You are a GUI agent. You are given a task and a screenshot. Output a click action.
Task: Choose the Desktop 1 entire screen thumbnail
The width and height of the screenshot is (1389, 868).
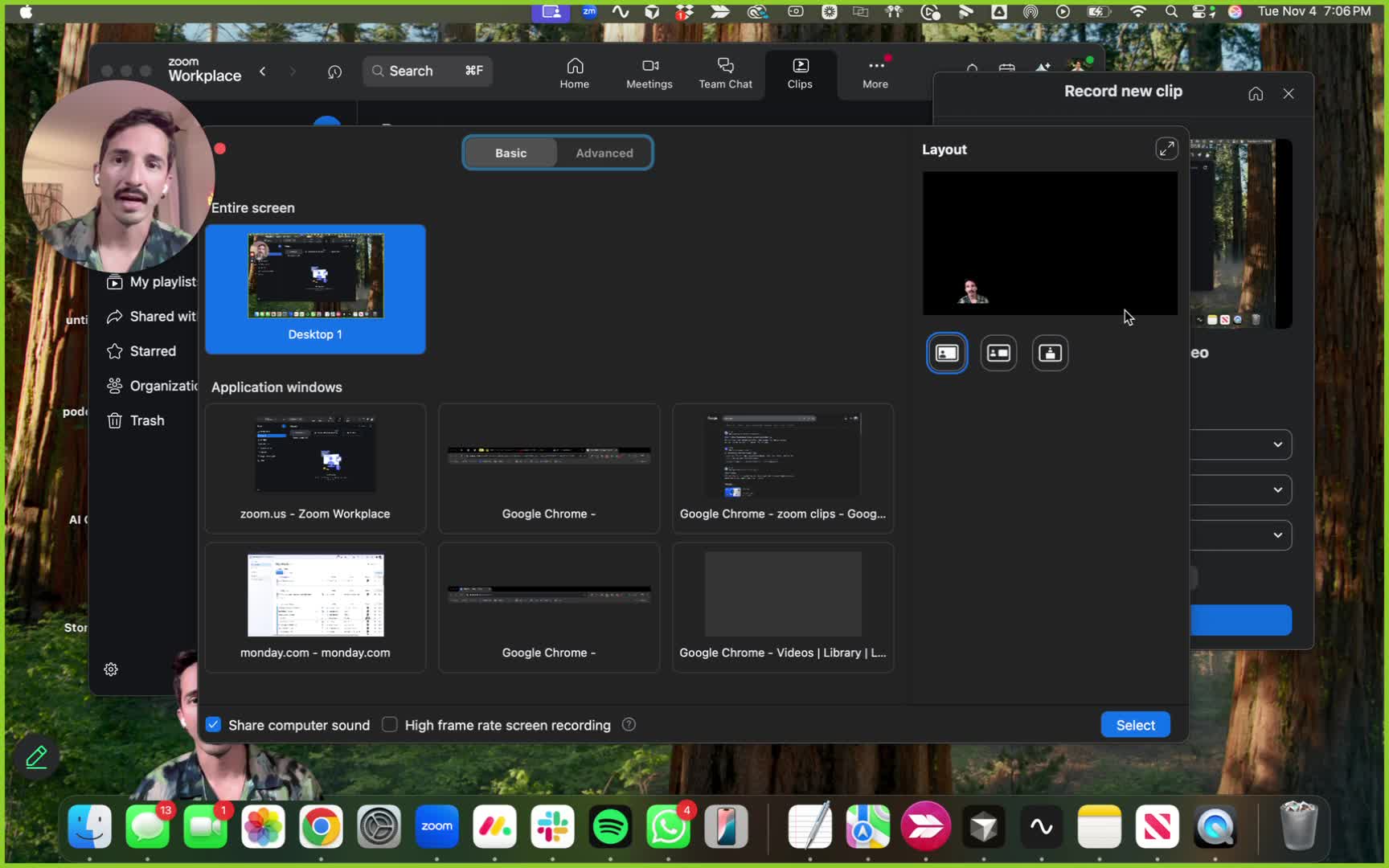(x=315, y=289)
